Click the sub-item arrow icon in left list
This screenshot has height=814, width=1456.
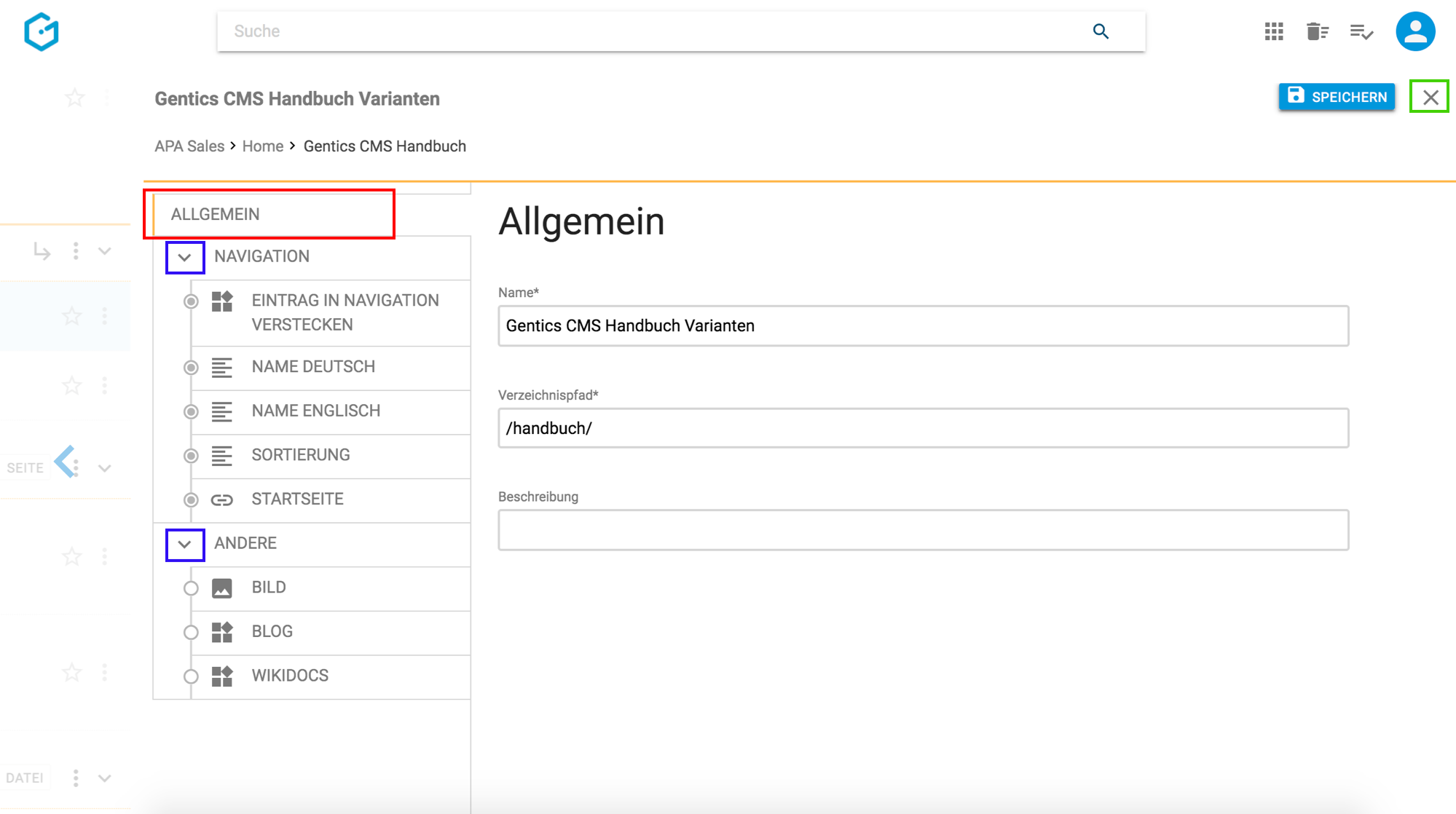point(42,251)
